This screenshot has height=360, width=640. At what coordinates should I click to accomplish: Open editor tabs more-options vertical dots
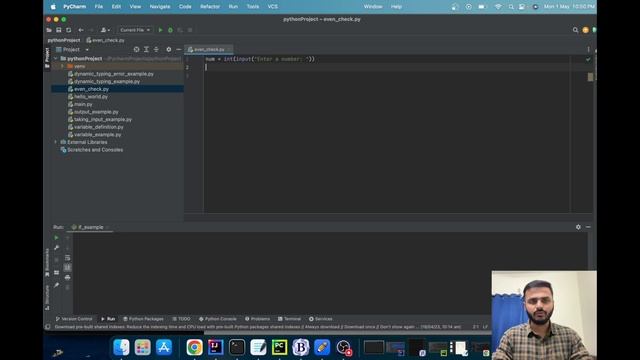588,49
